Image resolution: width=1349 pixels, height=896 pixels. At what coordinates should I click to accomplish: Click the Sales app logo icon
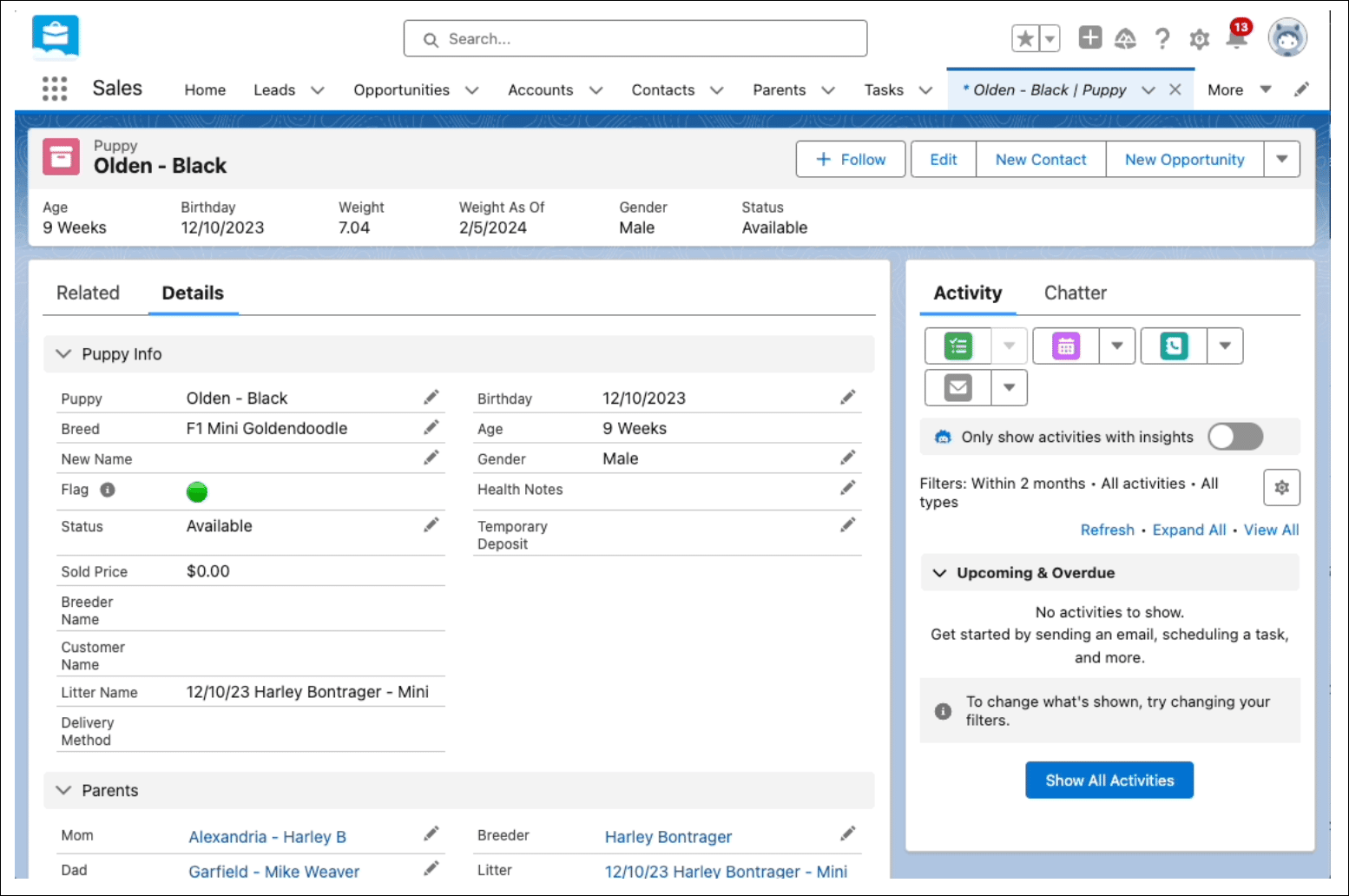coord(56,37)
